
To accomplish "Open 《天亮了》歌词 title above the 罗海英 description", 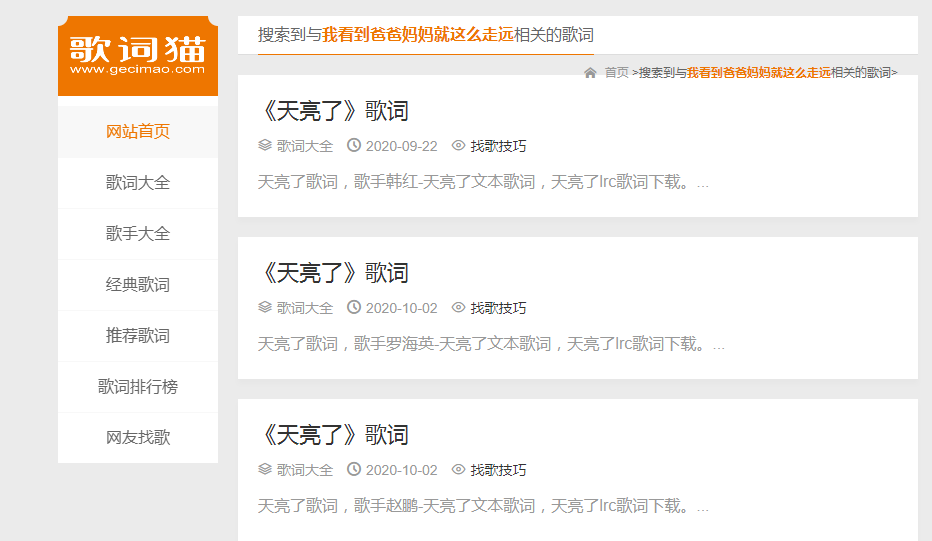I will pos(333,273).
